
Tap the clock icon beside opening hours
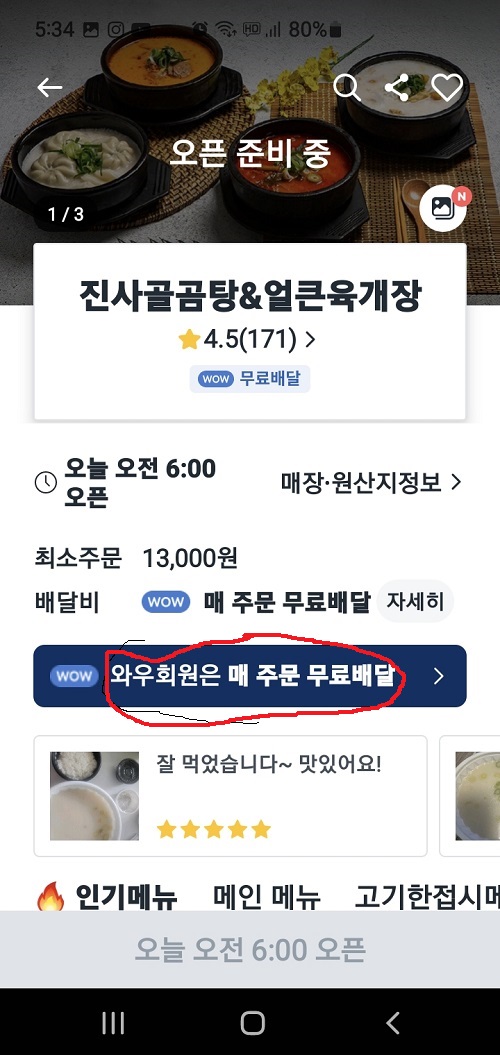[46, 482]
